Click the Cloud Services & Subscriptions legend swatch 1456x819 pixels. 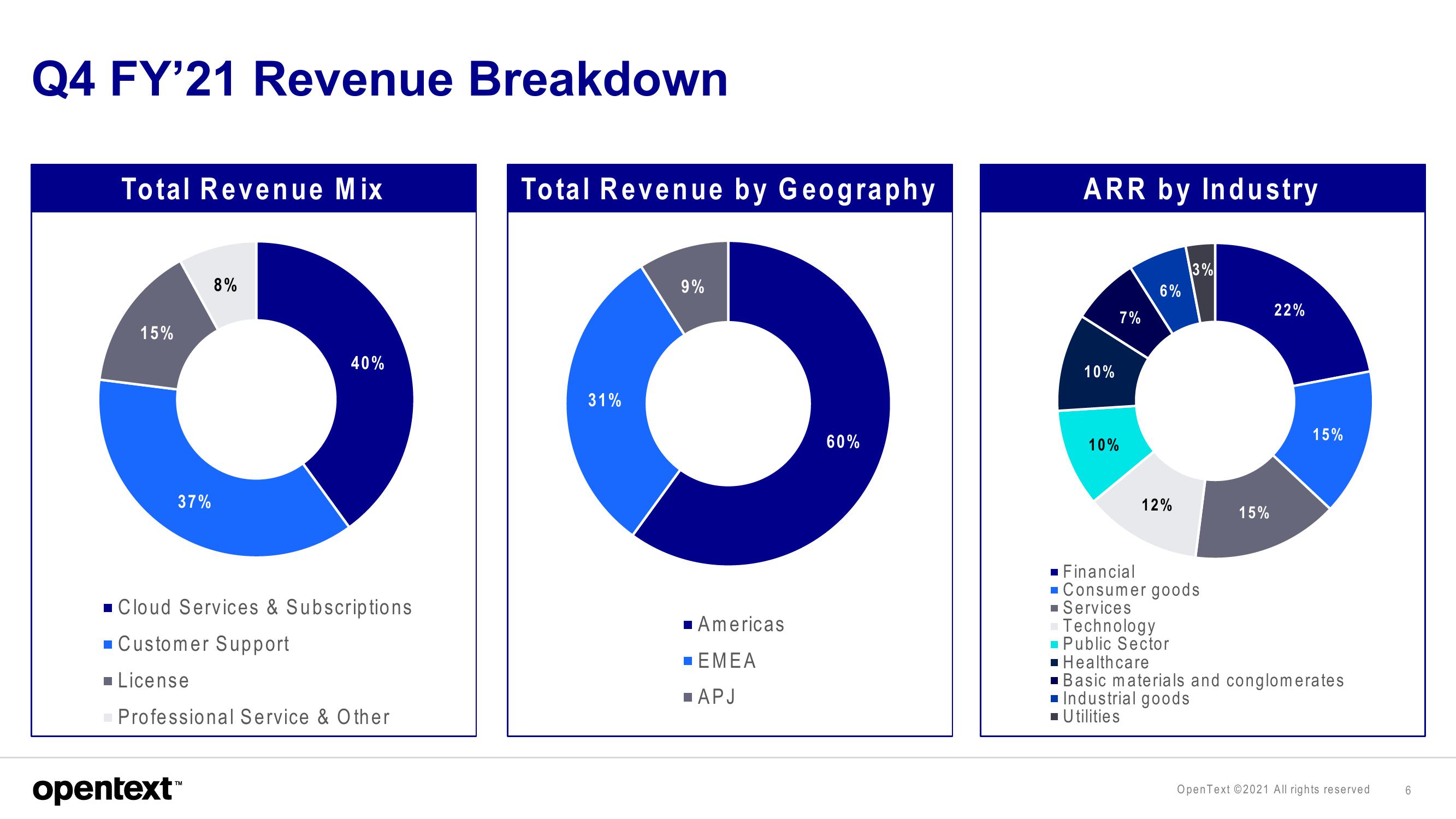click(x=109, y=608)
